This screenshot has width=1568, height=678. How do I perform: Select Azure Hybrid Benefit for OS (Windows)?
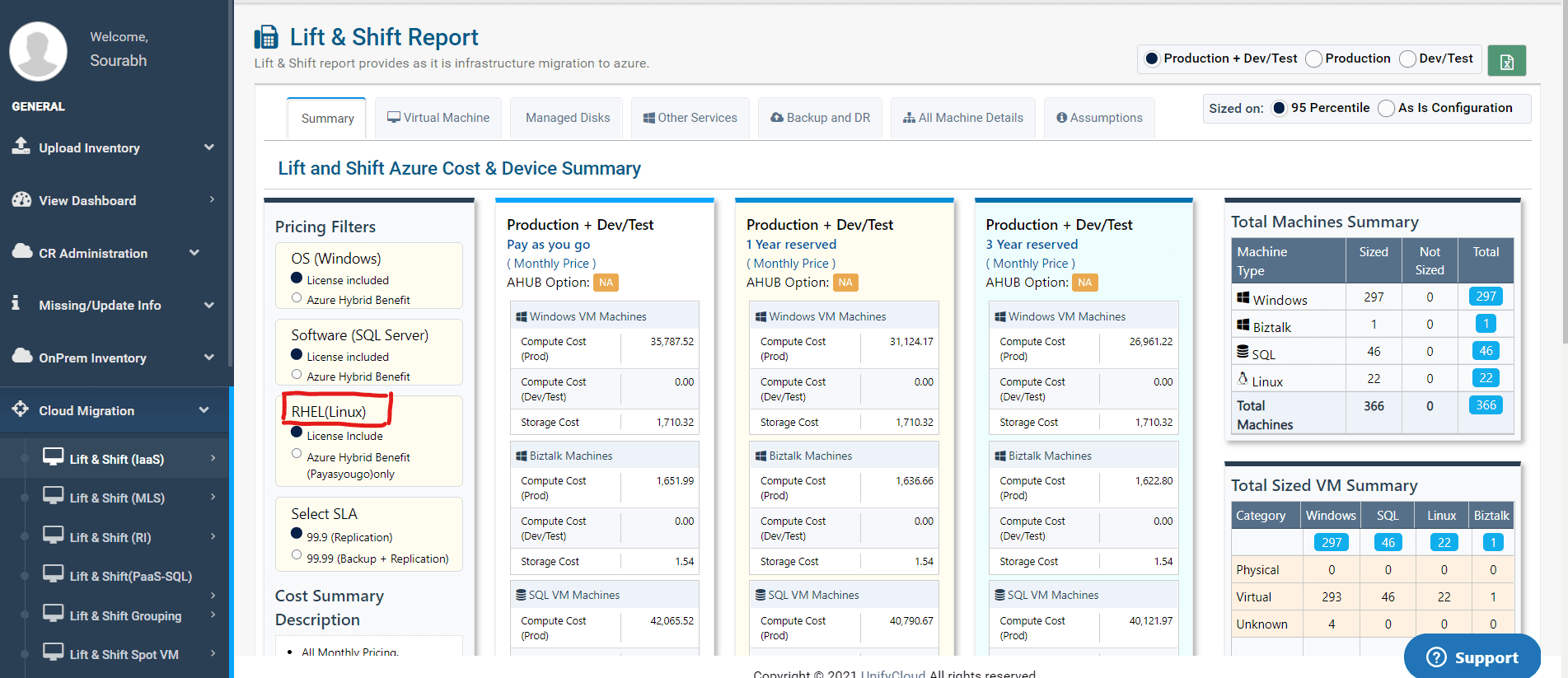(x=297, y=298)
